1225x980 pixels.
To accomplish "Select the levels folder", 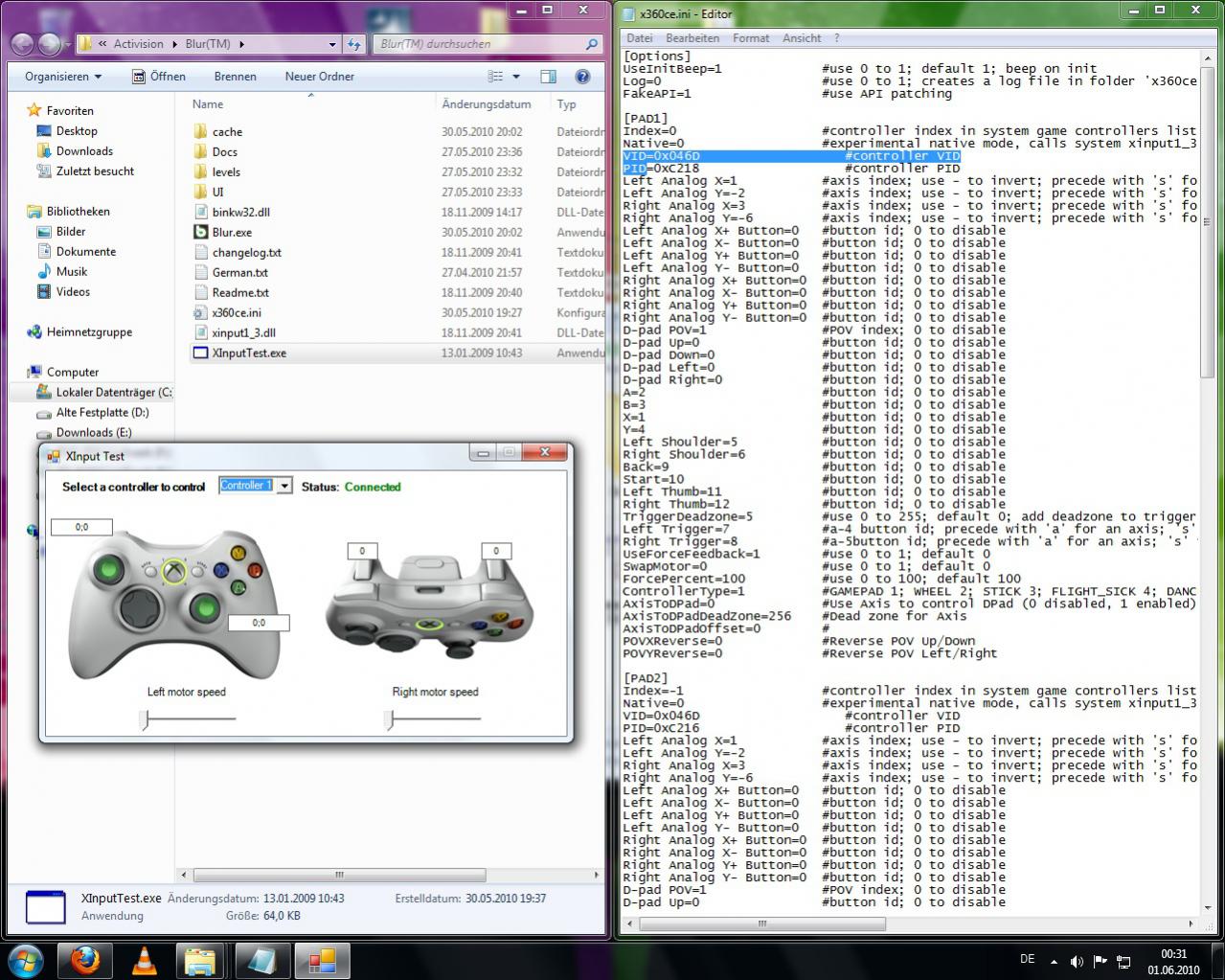I will point(226,172).
